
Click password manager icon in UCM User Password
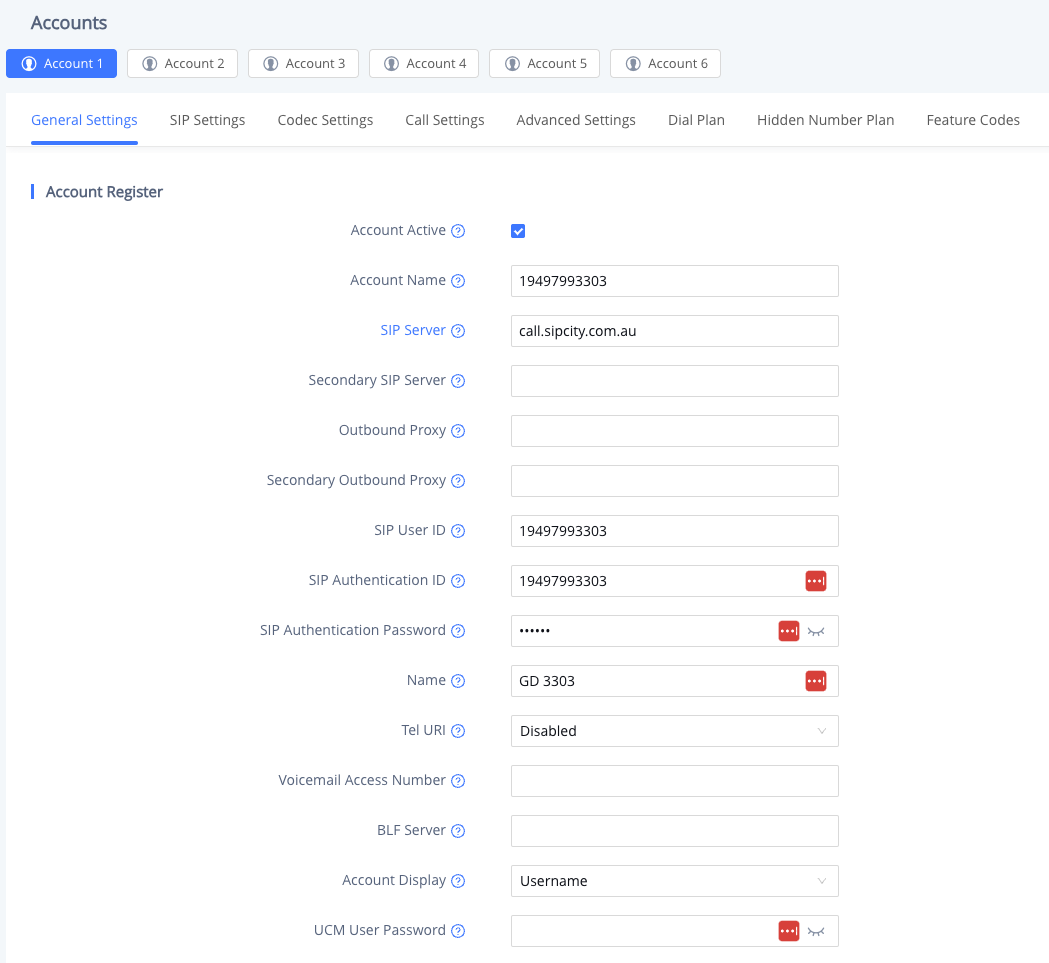tap(789, 931)
